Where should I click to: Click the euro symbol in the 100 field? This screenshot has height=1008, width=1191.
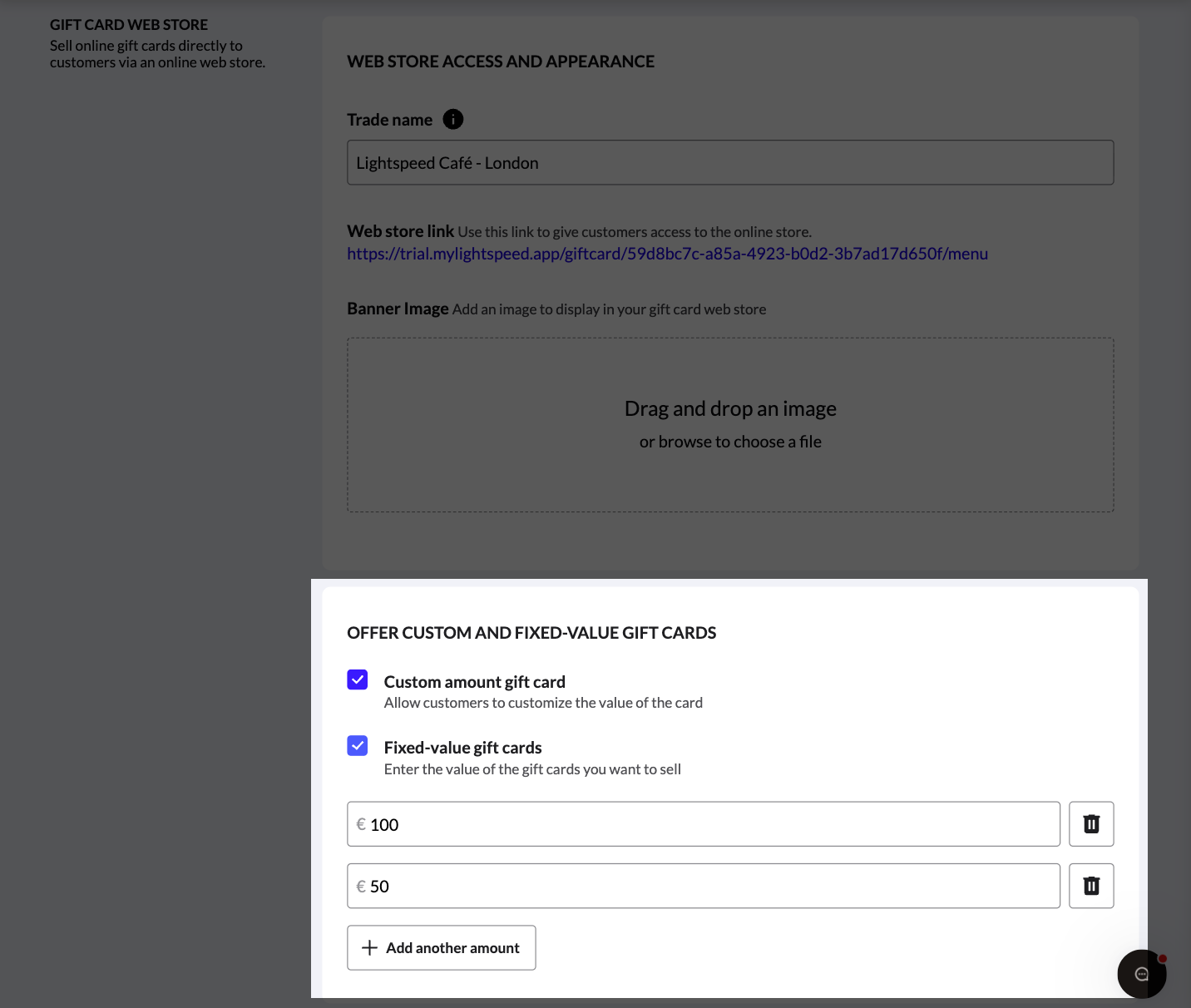(361, 824)
